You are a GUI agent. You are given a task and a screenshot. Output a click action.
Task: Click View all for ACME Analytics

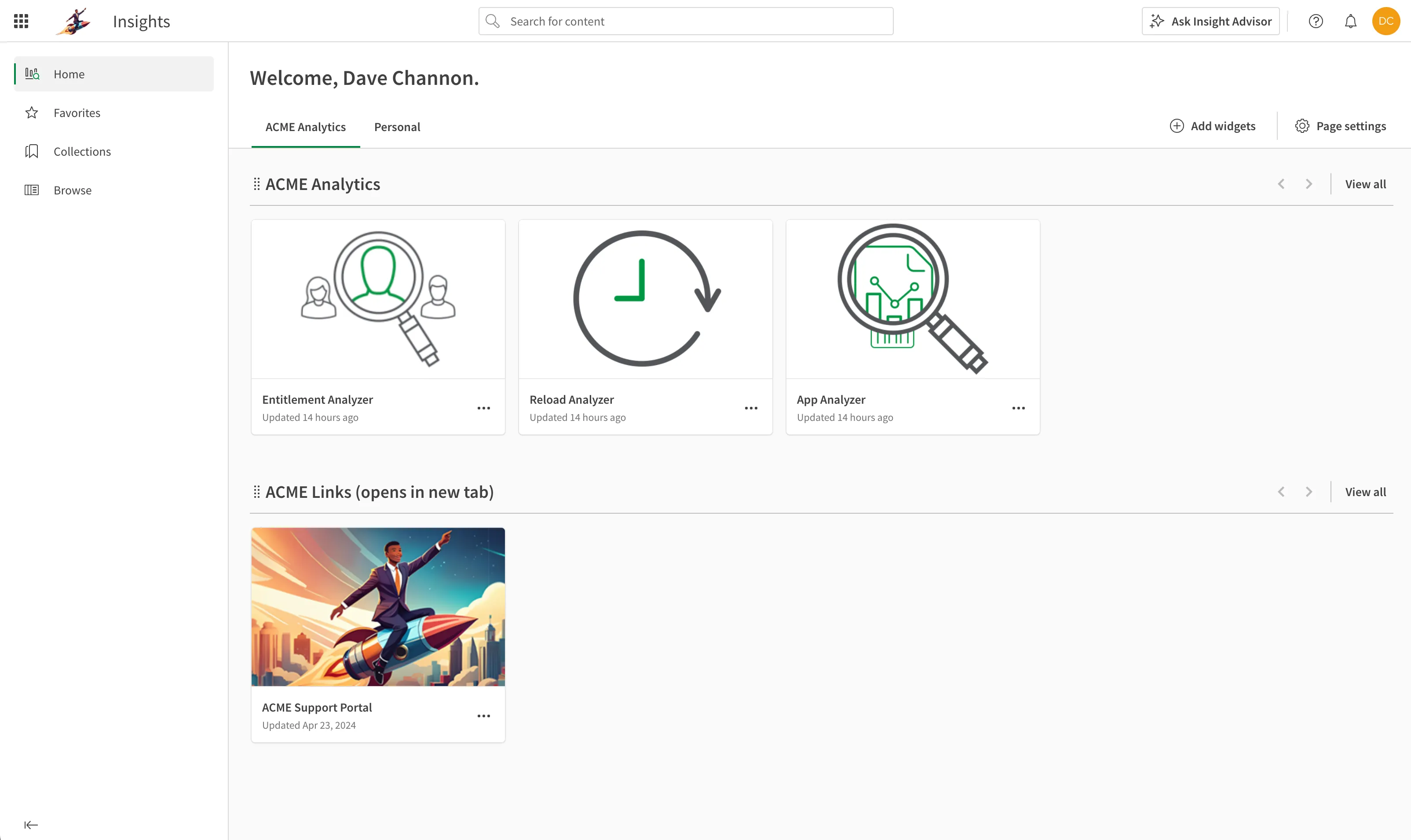[1365, 184]
